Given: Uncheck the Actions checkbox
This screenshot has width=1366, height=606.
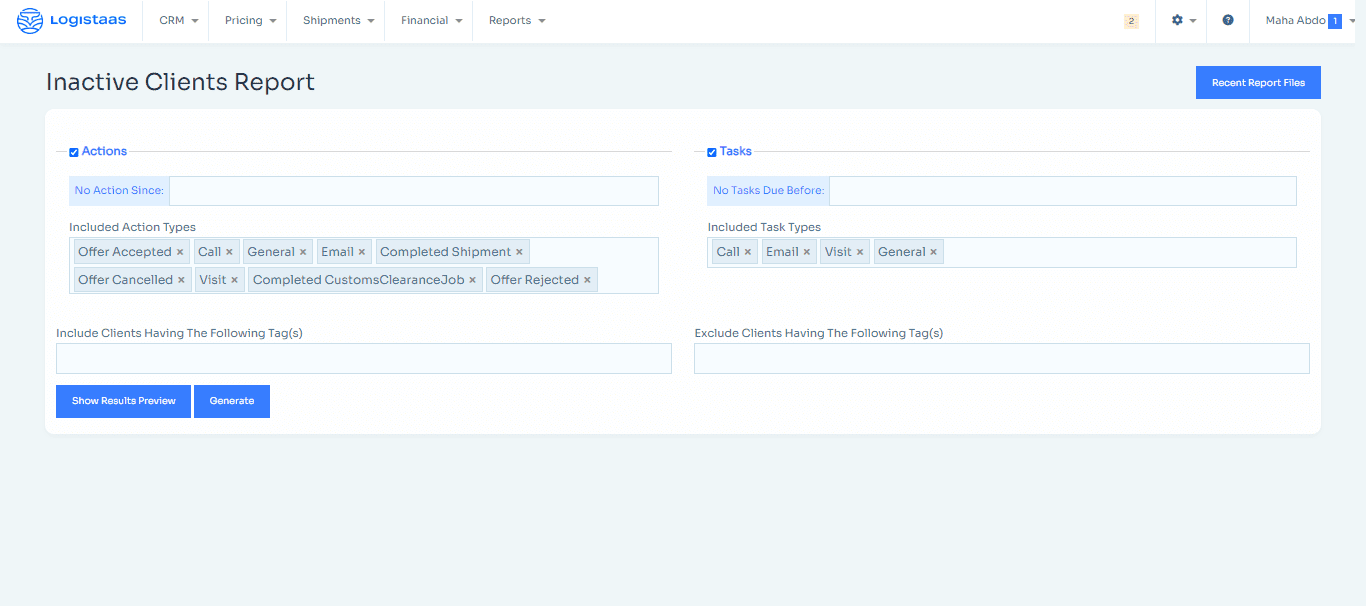Looking at the screenshot, I should pyautogui.click(x=74, y=153).
